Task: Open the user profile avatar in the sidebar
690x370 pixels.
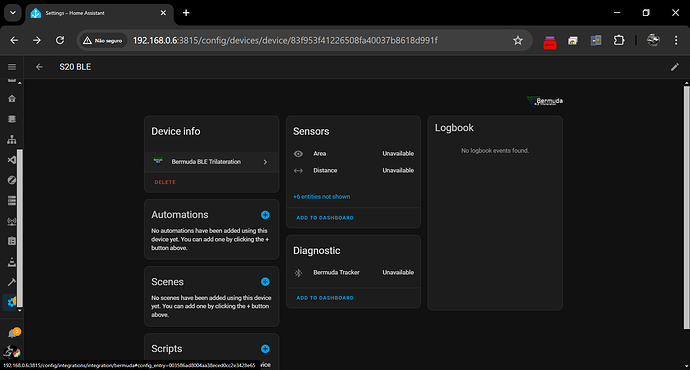Action: tap(12, 352)
